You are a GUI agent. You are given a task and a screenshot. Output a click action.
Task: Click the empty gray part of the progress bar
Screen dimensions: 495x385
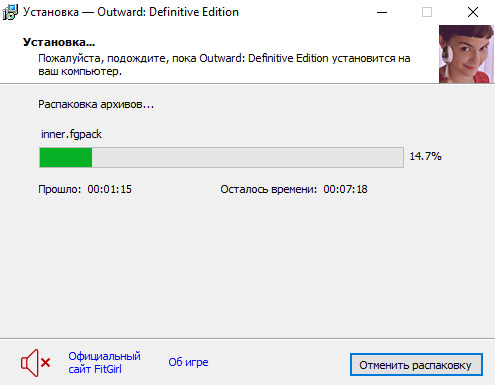pyautogui.click(x=247, y=157)
